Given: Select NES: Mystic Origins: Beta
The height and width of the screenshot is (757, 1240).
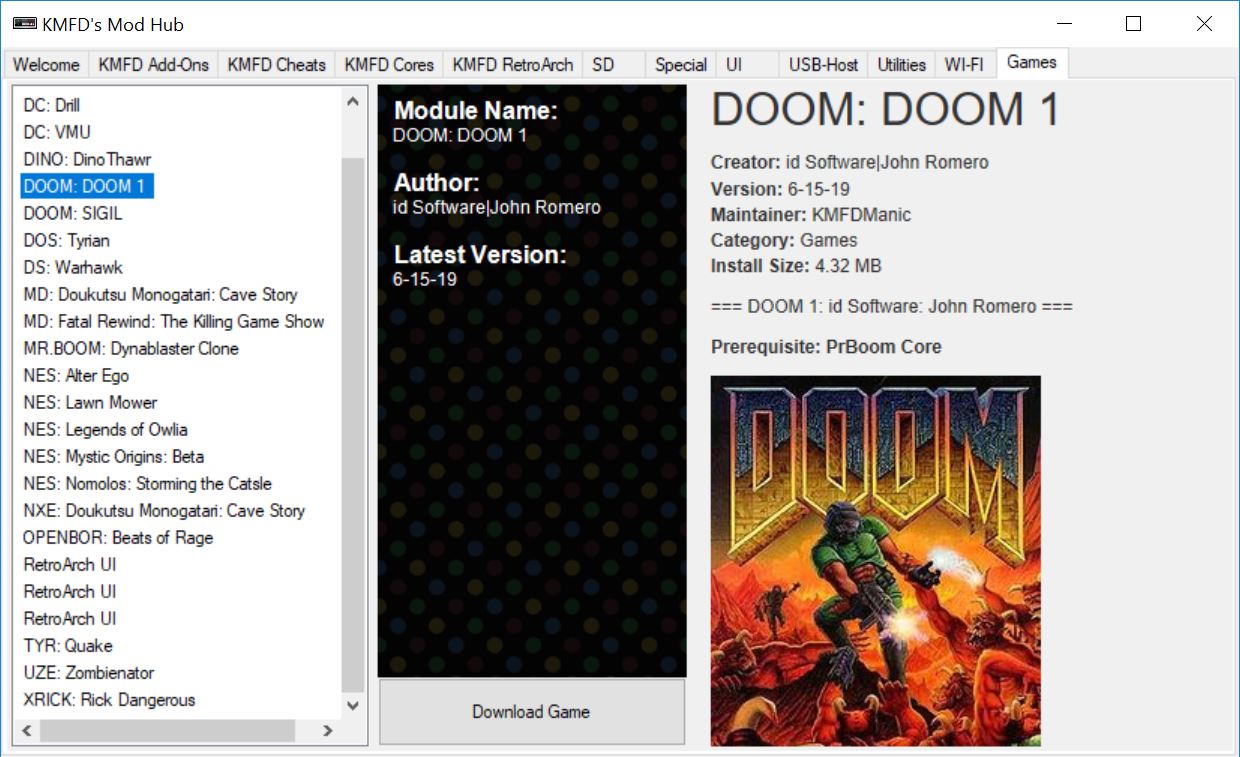Looking at the screenshot, I should pos(114,456).
